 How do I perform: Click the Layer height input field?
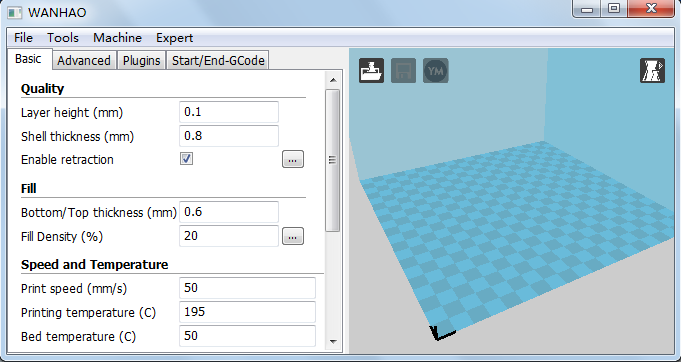click(x=229, y=112)
